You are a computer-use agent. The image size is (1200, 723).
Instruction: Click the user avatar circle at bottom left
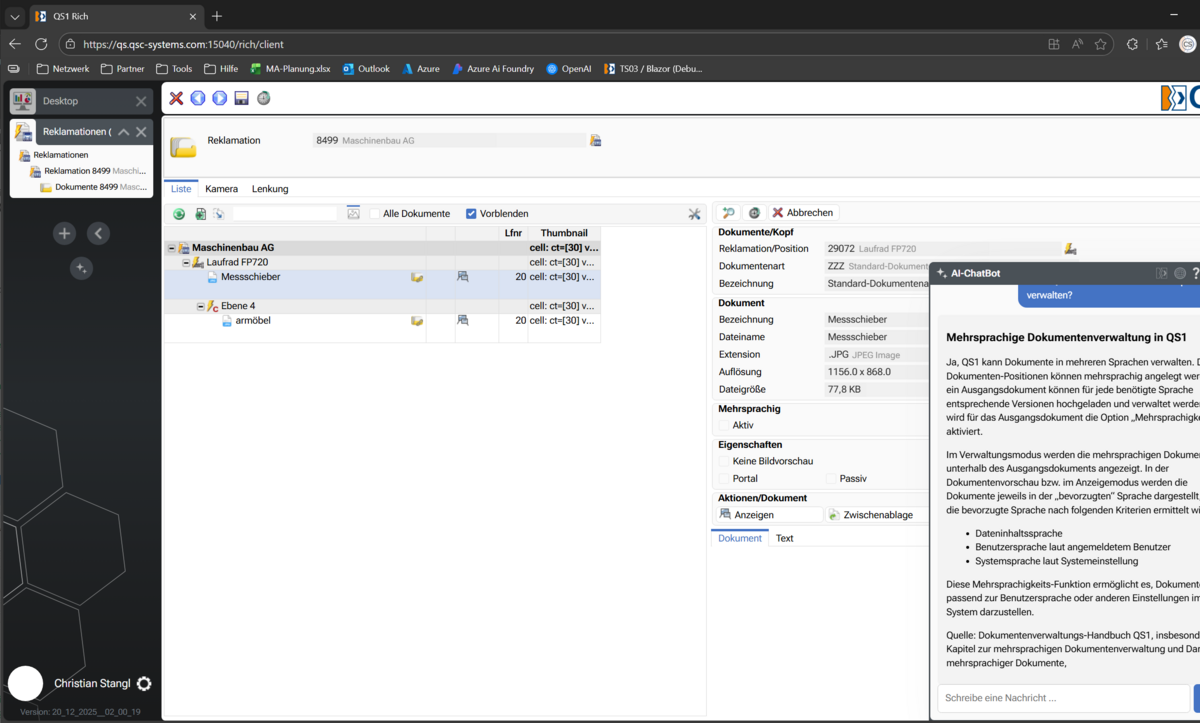pos(25,684)
